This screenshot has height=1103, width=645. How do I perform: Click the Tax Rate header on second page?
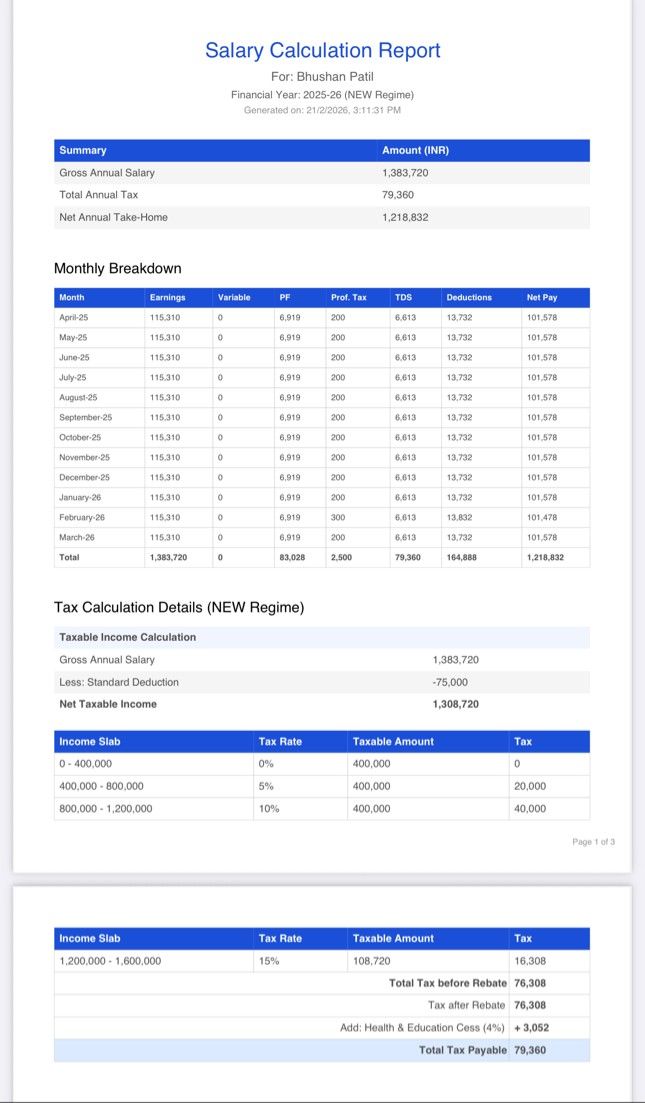coord(280,938)
